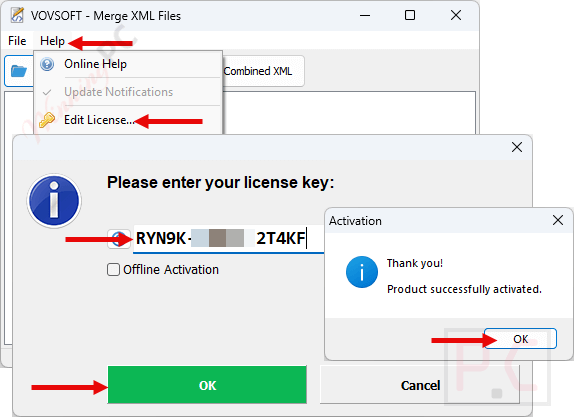Click the key icon beside Edit License
The width and height of the screenshot is (575, 417).
(x=47, y=120)
